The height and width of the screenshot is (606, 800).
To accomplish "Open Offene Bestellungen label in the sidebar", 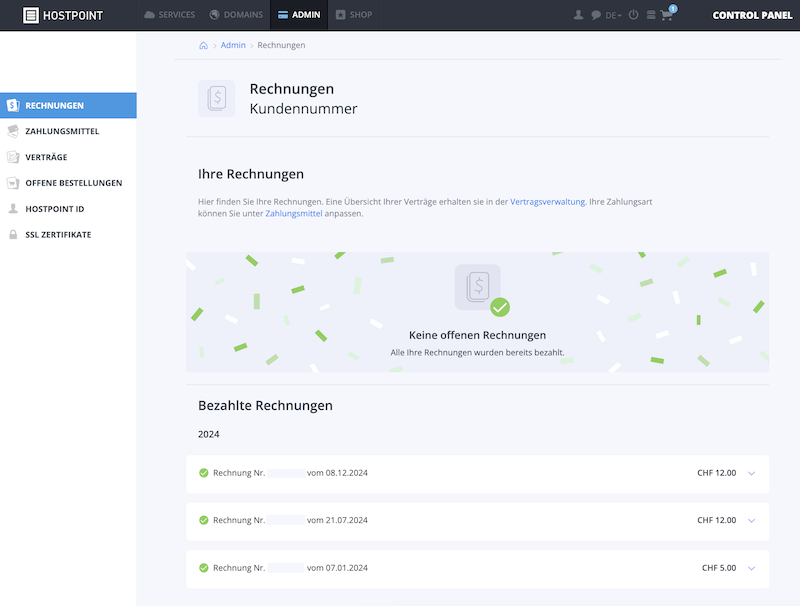I will click(x=74, y=183).
